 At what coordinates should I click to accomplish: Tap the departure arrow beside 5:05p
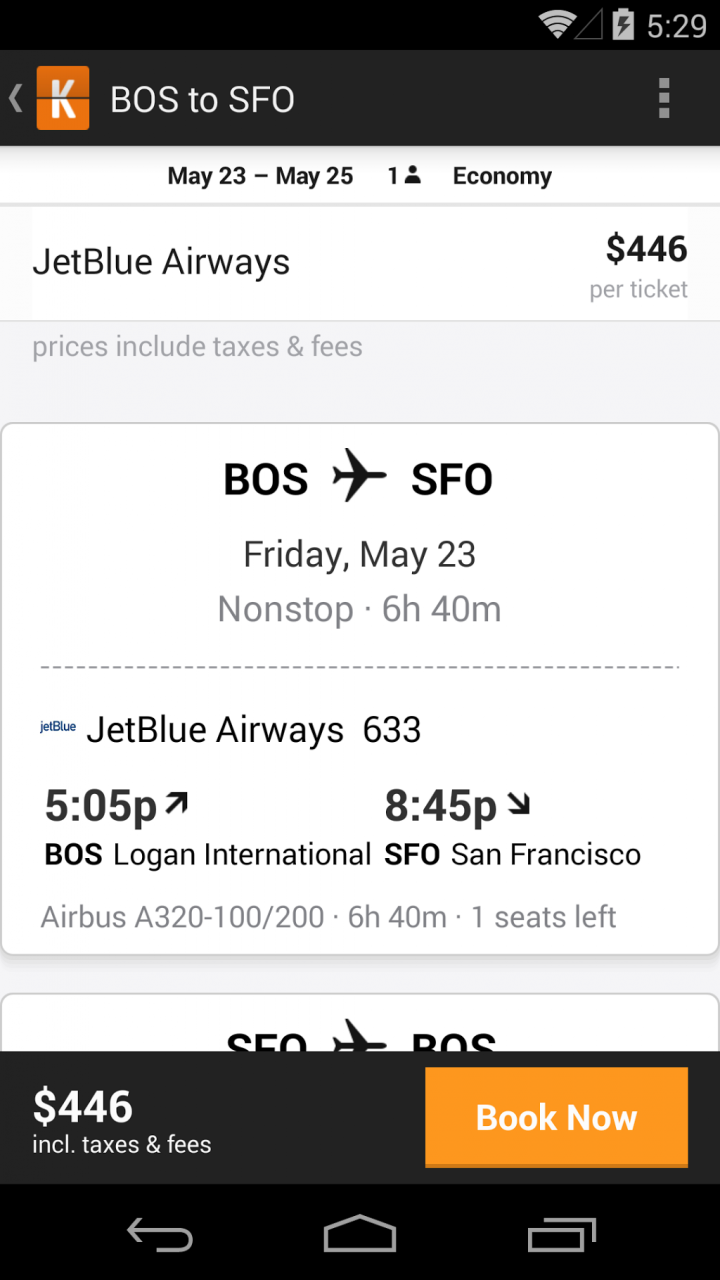pyautogui.click(x=177, y=802)
